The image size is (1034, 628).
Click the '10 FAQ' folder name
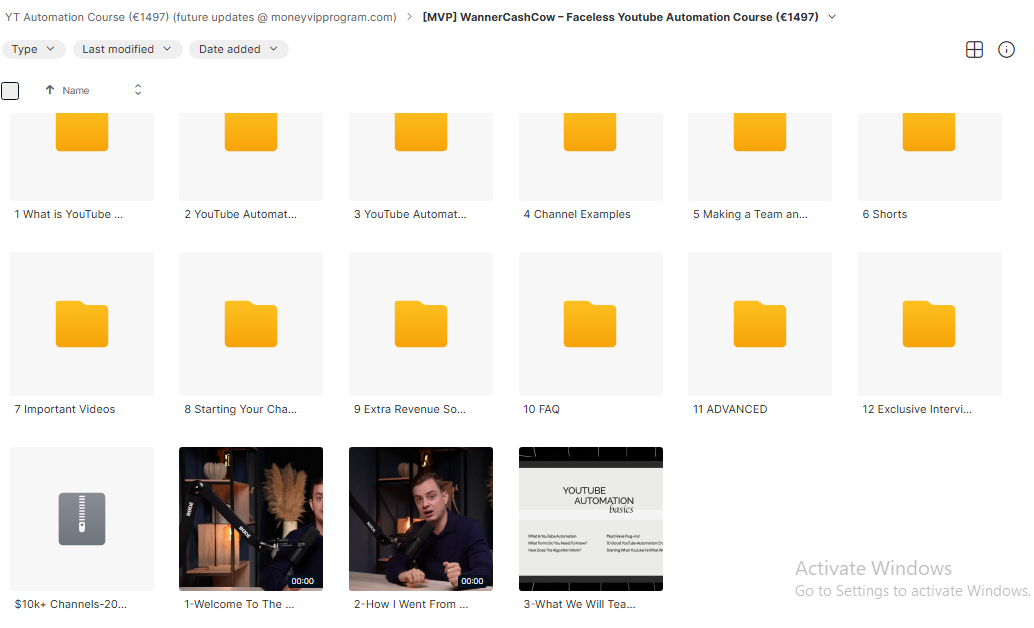(x=541, y=409)
